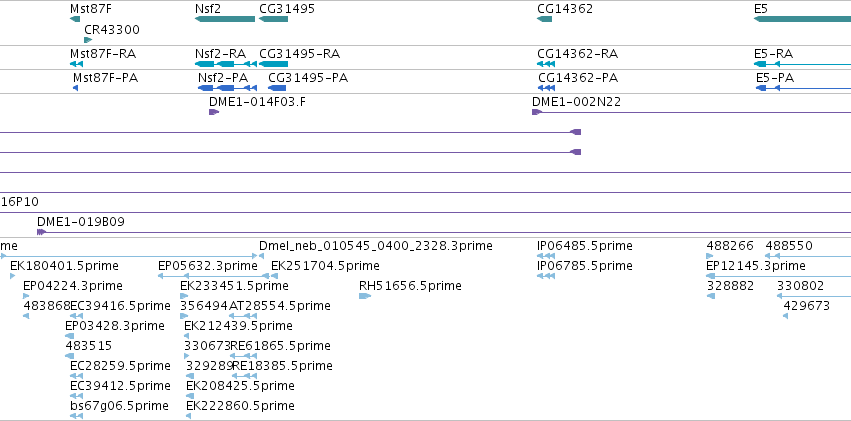This screenshot has height=421, width=851.
Task: Select the EK222860.5prime label
Action: coord(240,405)
